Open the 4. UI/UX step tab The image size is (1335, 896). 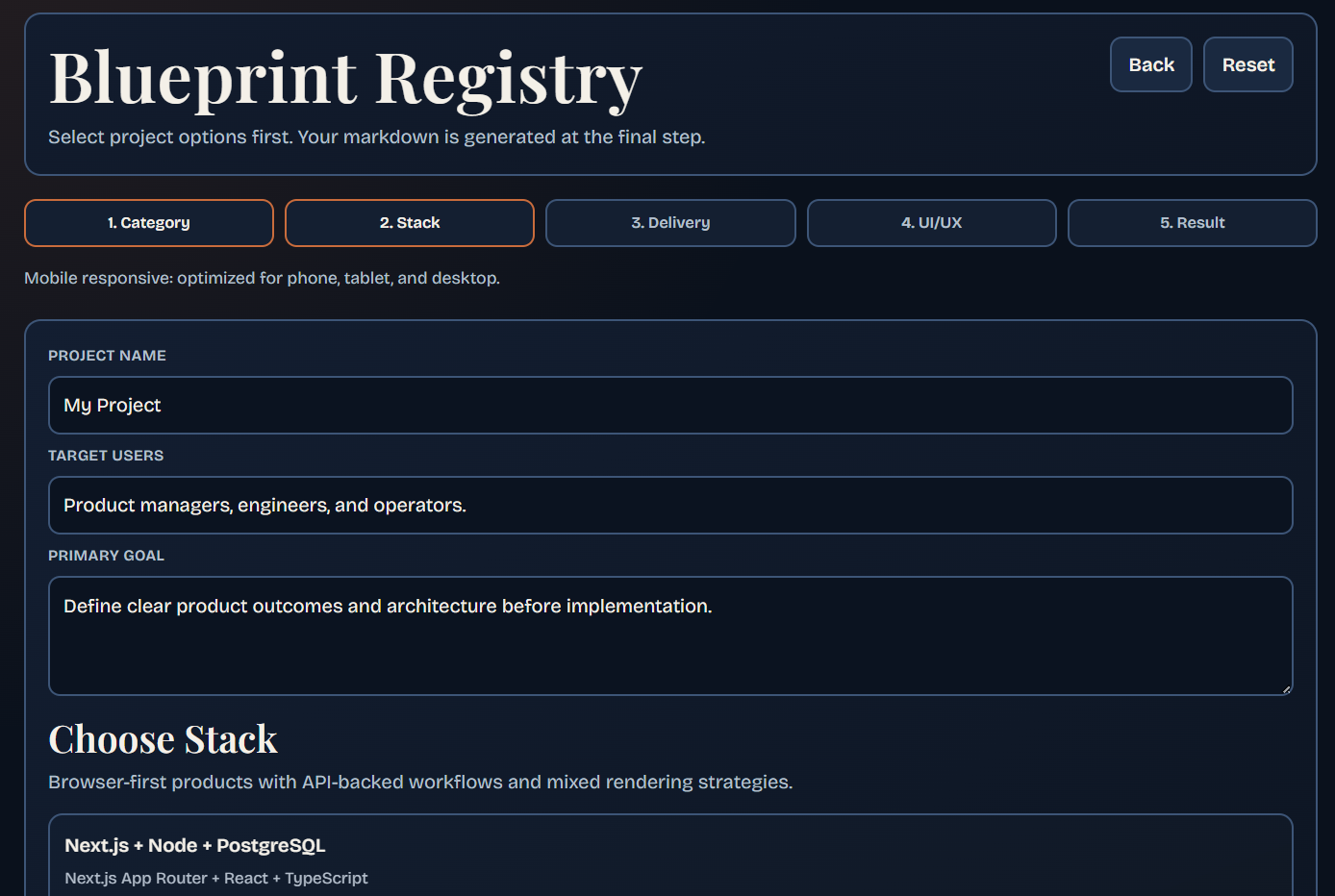[x=931, y=223]
